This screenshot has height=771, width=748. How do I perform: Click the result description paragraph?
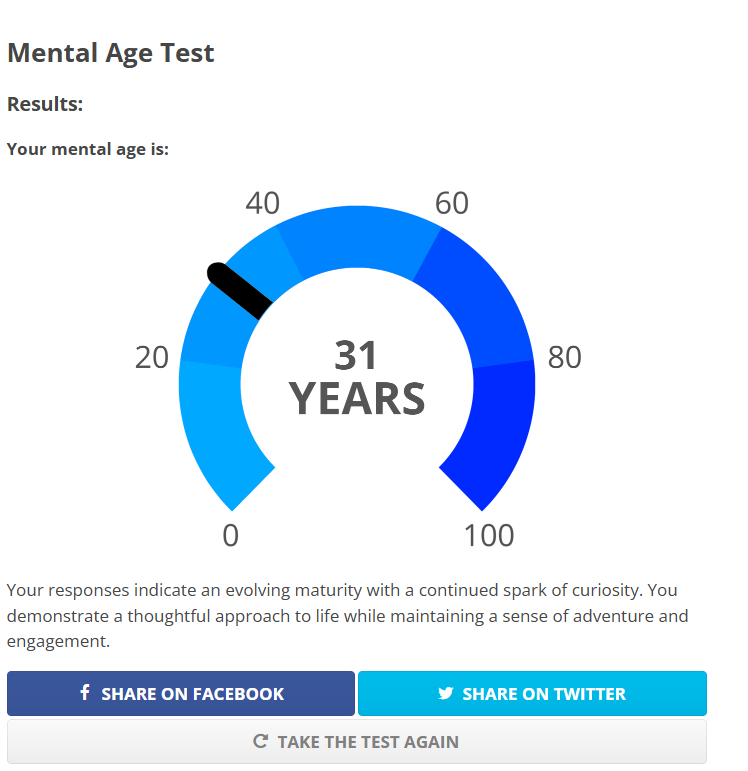(x=347, y=616)
